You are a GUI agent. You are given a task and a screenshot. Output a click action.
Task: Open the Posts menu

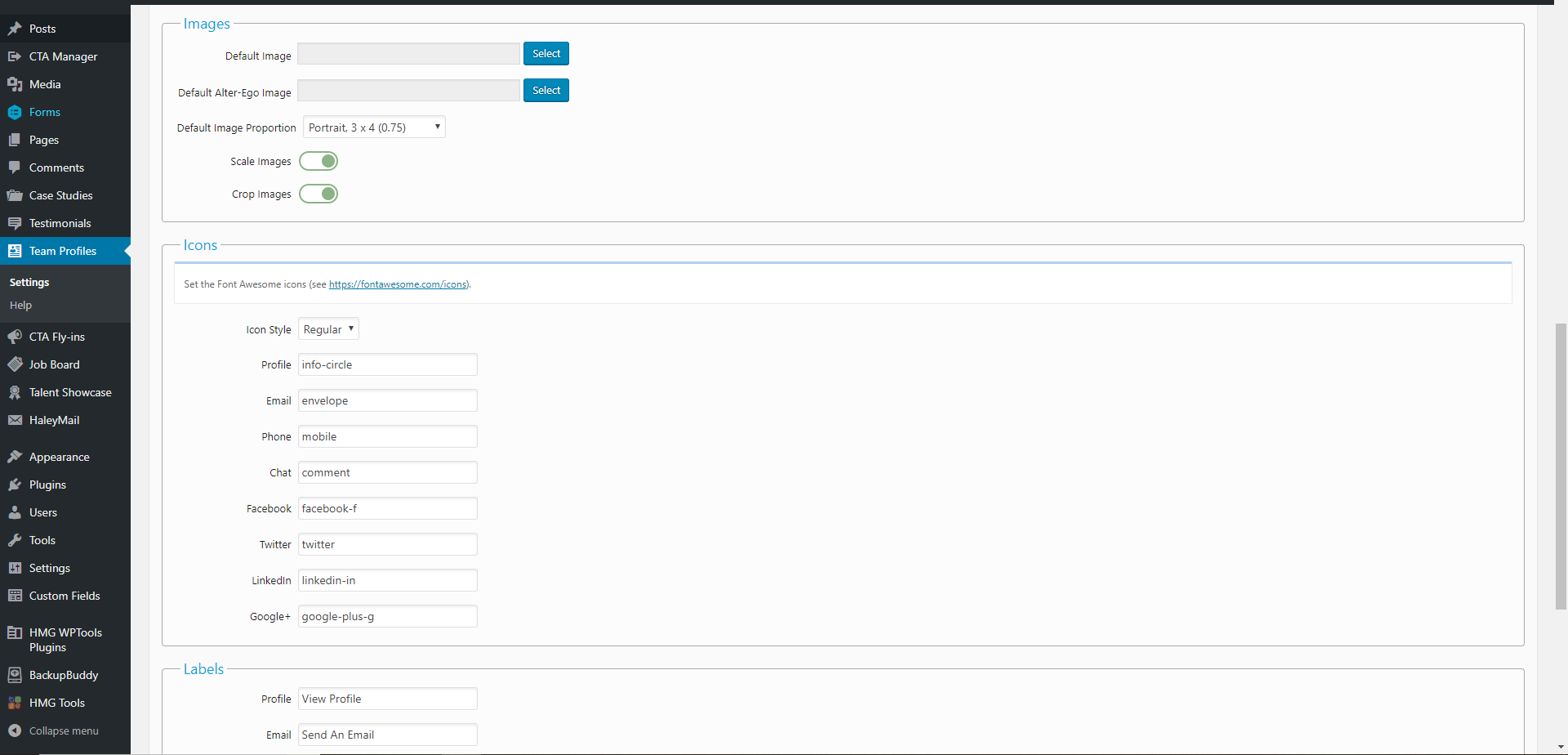pyautogui.click(x=65, y=29)
